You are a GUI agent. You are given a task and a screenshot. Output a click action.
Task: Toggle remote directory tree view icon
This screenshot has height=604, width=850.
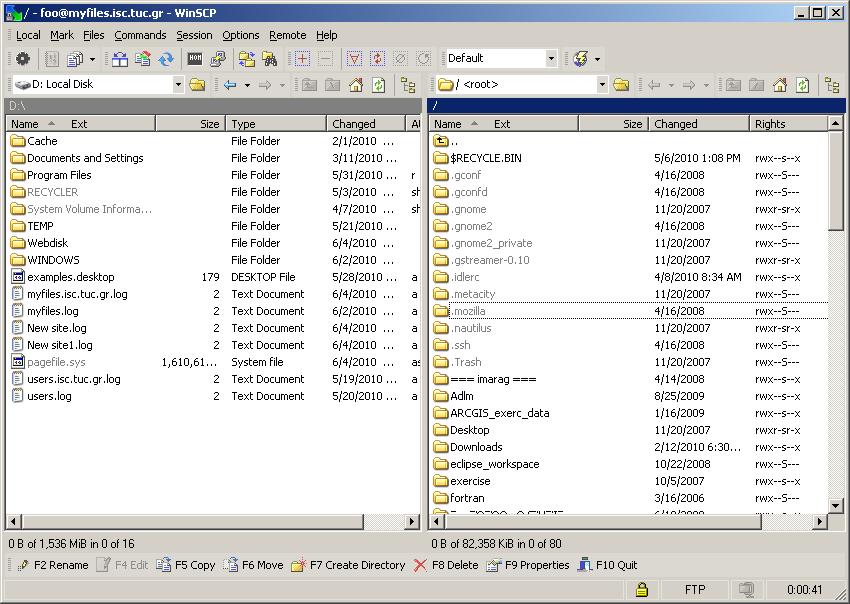832,85
